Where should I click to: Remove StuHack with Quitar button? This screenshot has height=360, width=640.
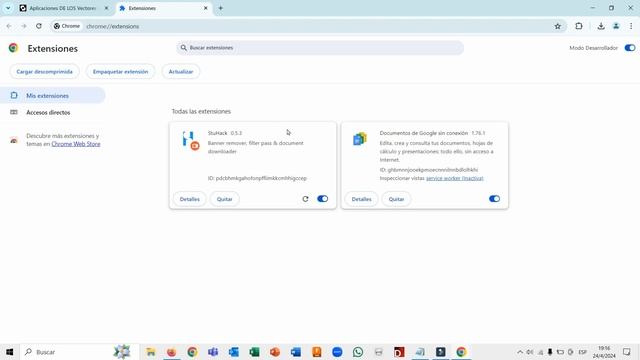pyautogui.click(x=224, y=199)
